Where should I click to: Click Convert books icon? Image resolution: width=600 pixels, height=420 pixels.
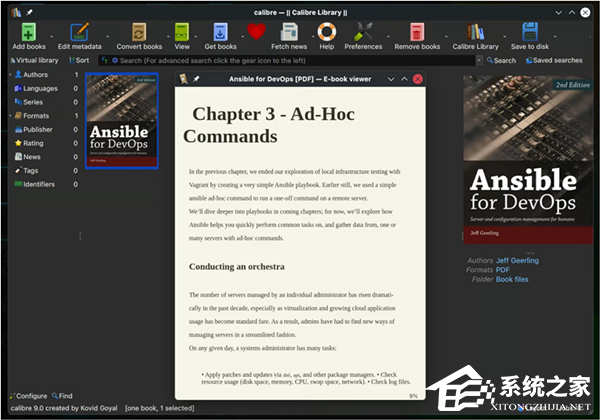(x=139, y=32)
